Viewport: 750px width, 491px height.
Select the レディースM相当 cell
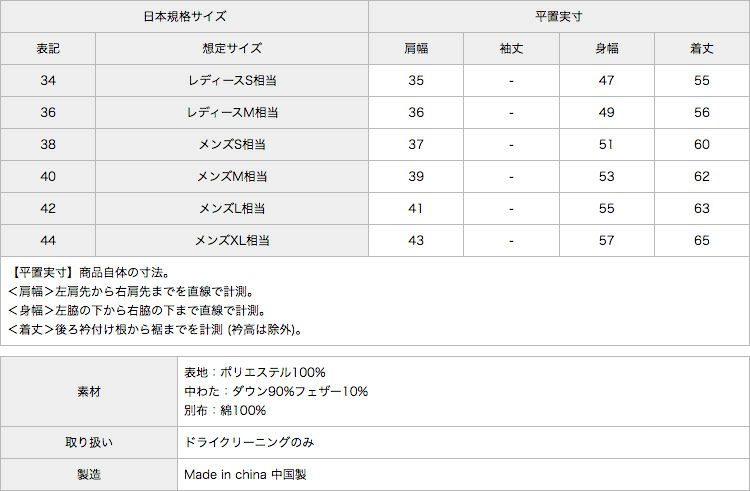(232, 113)
